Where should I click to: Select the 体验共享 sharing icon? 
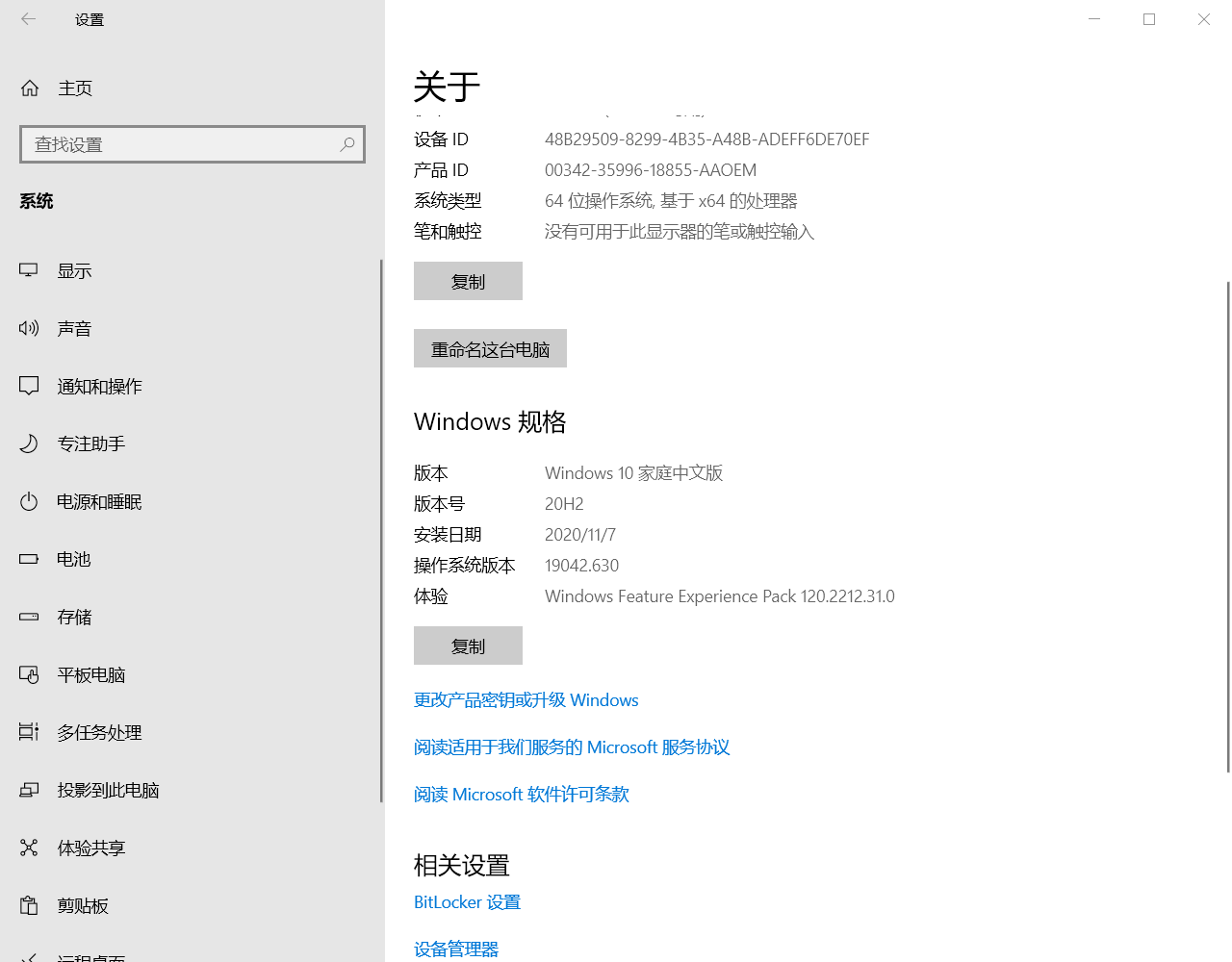tap(29, 848)
